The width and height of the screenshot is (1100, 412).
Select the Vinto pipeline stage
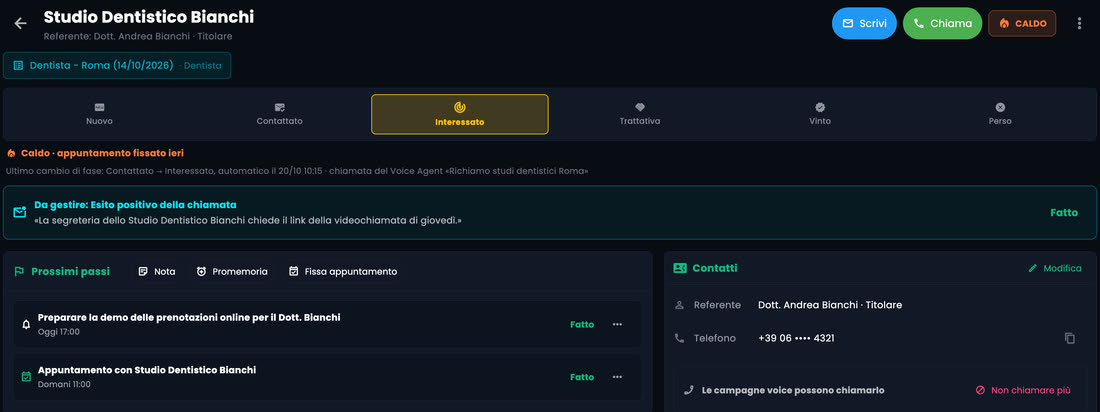point(819,114)
